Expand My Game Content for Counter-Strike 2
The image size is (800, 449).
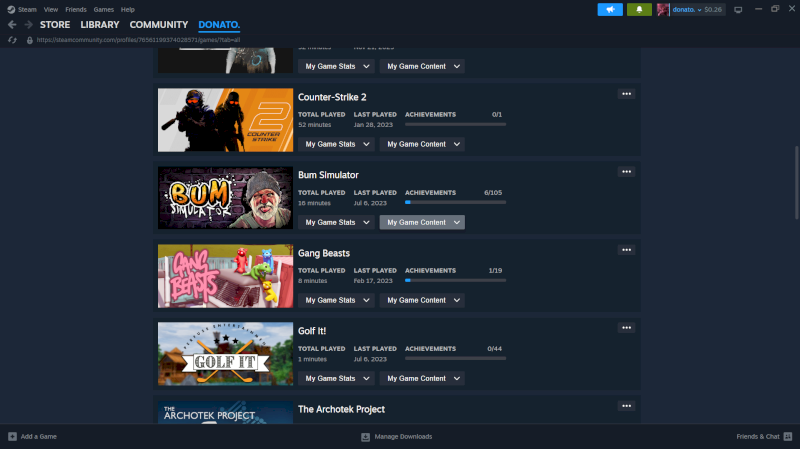click(x=422, y=144)
